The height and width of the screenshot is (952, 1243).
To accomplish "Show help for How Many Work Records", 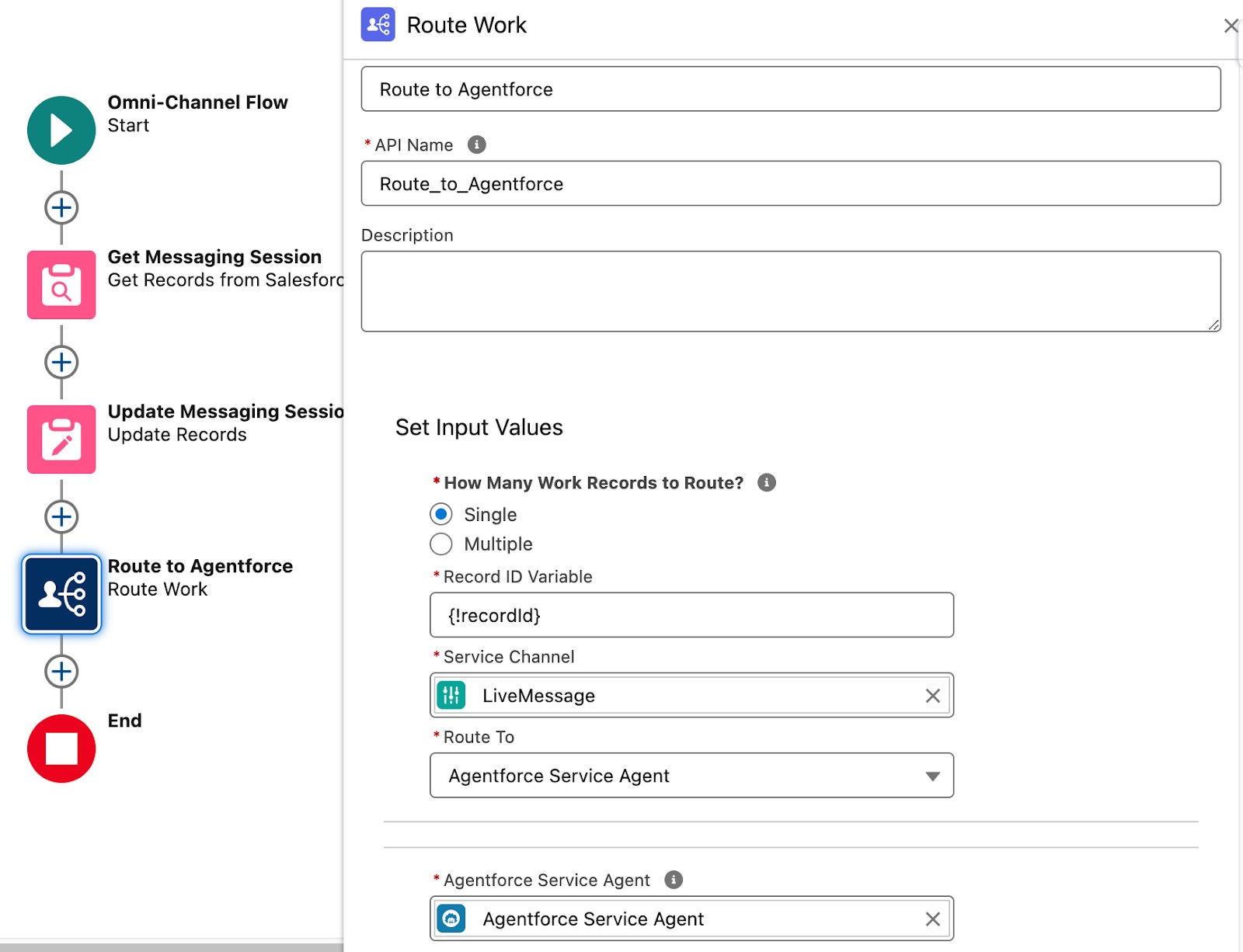I will [766, 483].
